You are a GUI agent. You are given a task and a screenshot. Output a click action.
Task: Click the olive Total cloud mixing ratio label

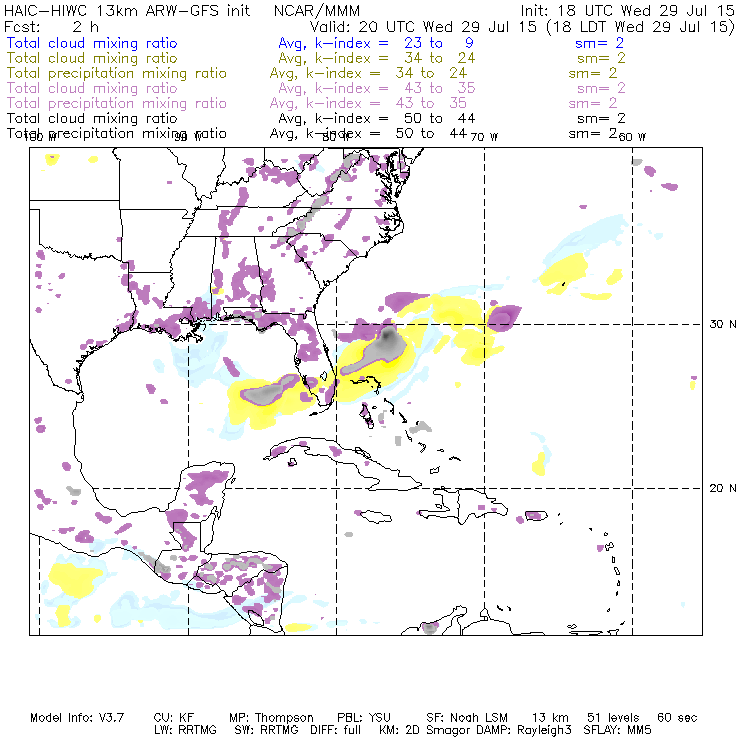(x=92, y=58)
